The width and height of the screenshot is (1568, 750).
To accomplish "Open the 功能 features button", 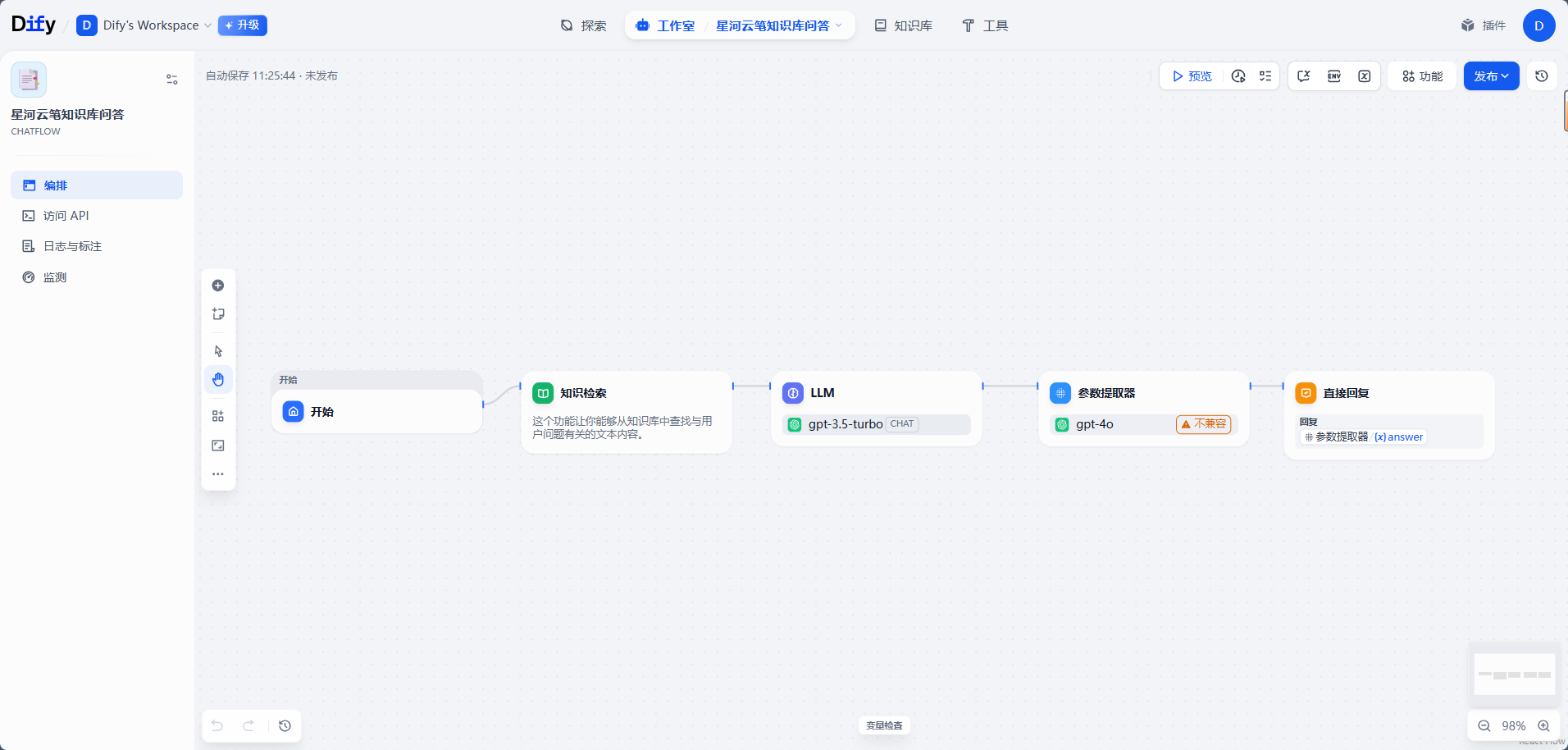I will [1422, 76].
